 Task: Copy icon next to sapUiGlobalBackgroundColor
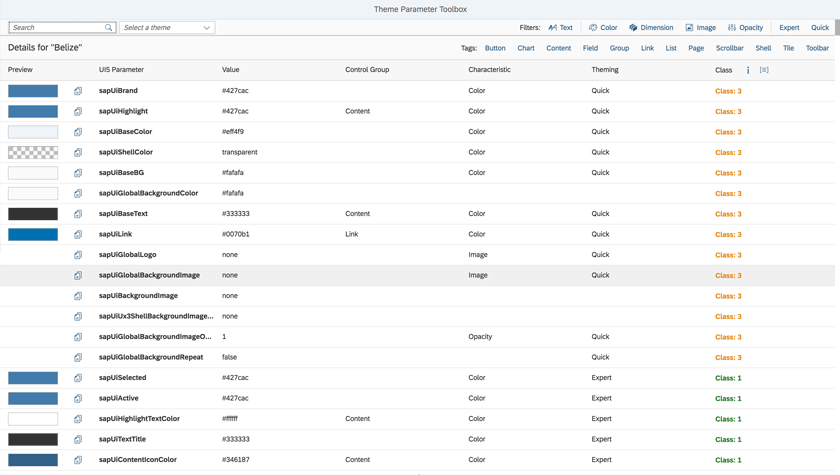(78, 193)
